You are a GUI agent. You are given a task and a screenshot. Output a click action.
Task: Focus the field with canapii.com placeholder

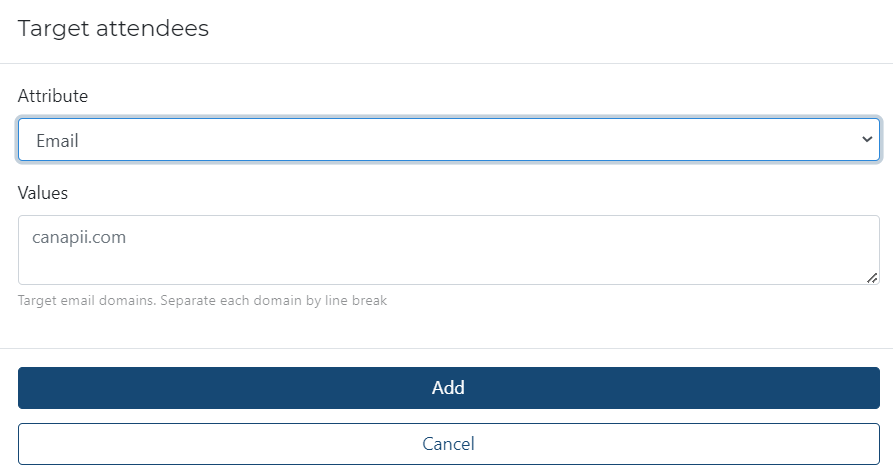[448, 250]
